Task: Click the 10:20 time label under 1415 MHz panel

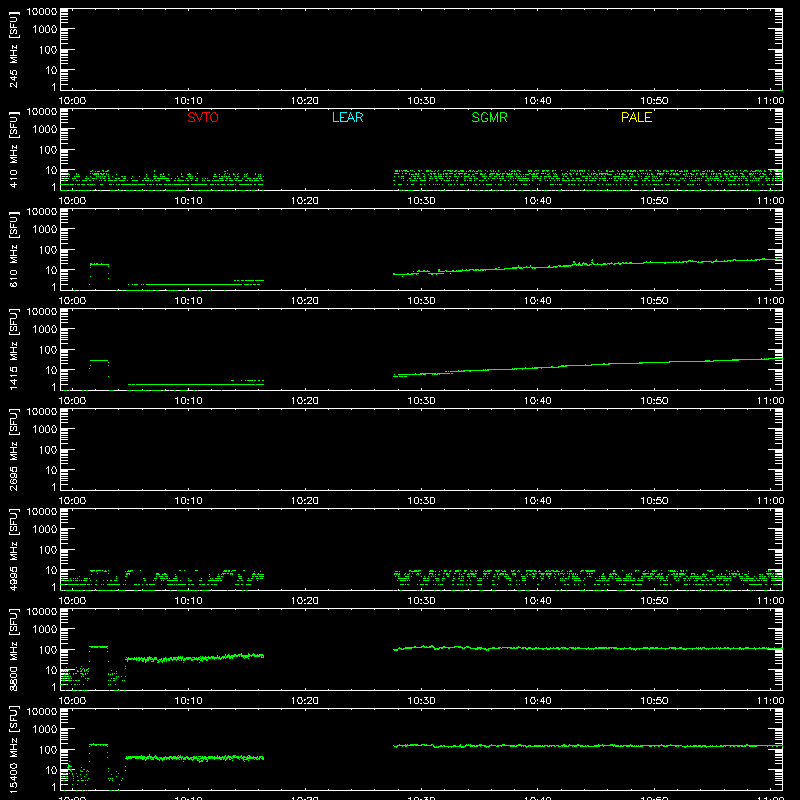Action: [x=305, y=401]
